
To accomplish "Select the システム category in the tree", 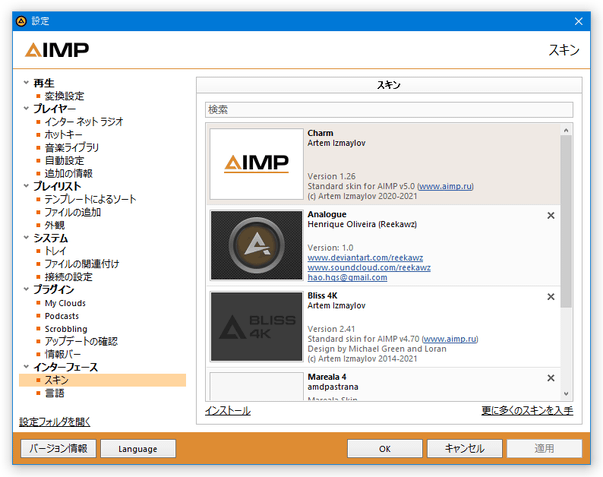I will (51, 238).
